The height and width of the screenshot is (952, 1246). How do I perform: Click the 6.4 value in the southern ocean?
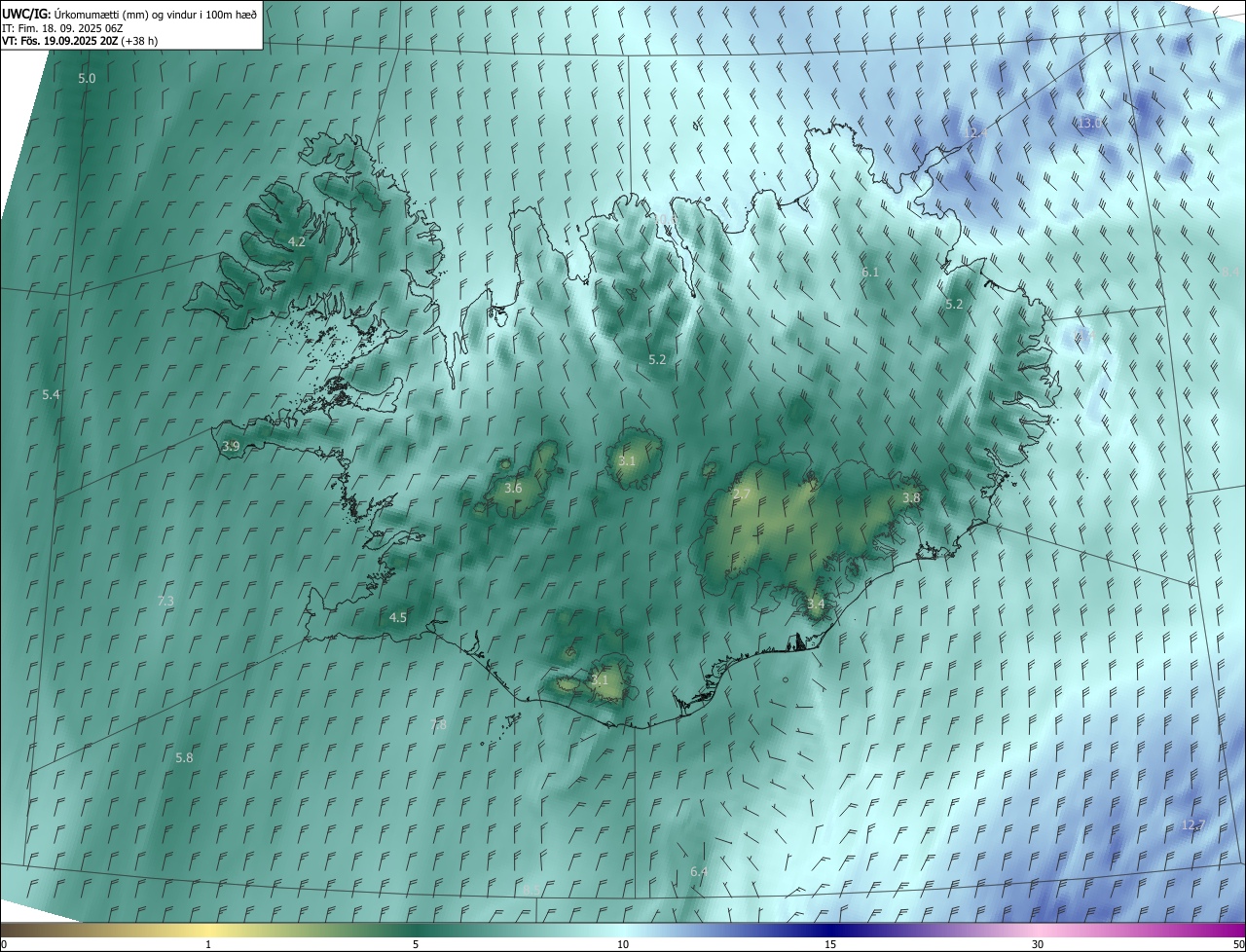pos(698,871)
